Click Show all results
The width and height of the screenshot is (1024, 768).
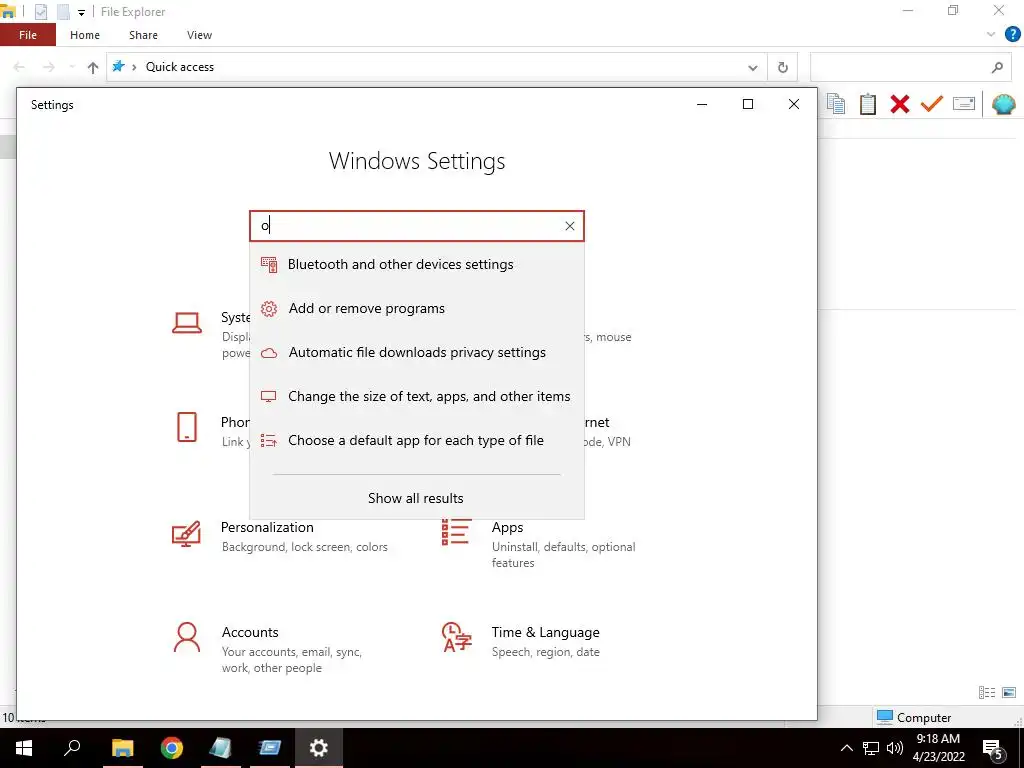click(416, 498)
